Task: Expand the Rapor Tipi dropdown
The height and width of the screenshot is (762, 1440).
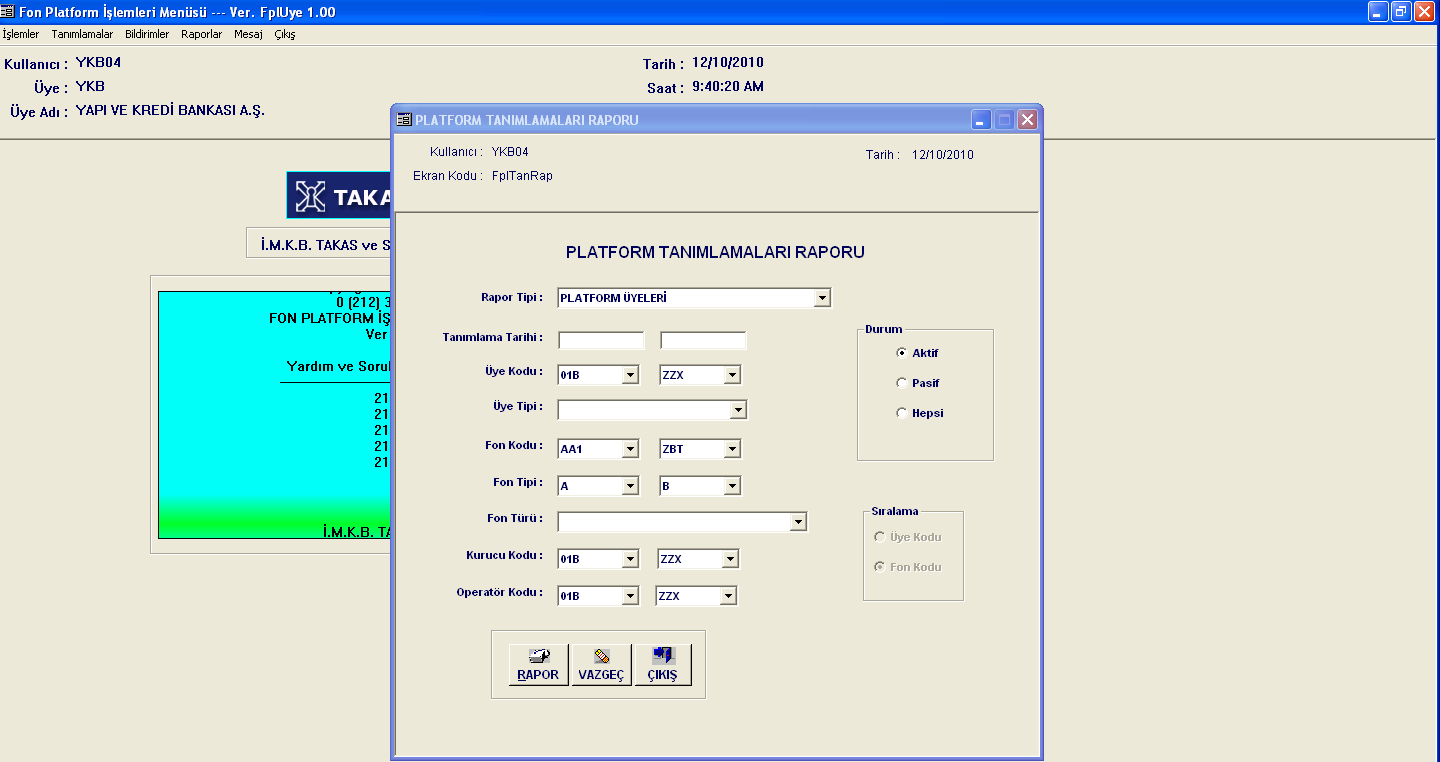Action: [822, 298]
